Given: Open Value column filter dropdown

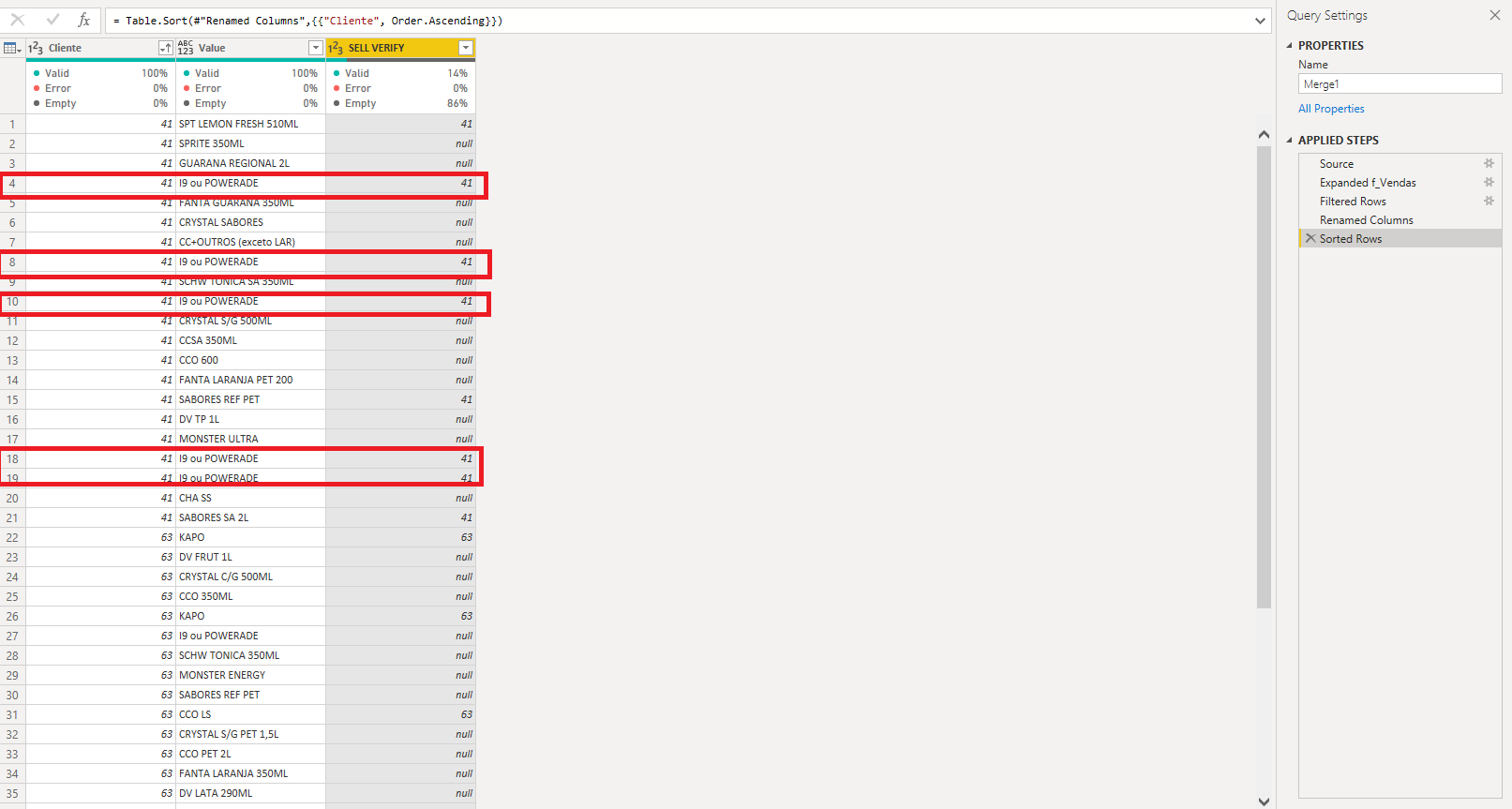Looking at the screenshot, I should [316, 48].
